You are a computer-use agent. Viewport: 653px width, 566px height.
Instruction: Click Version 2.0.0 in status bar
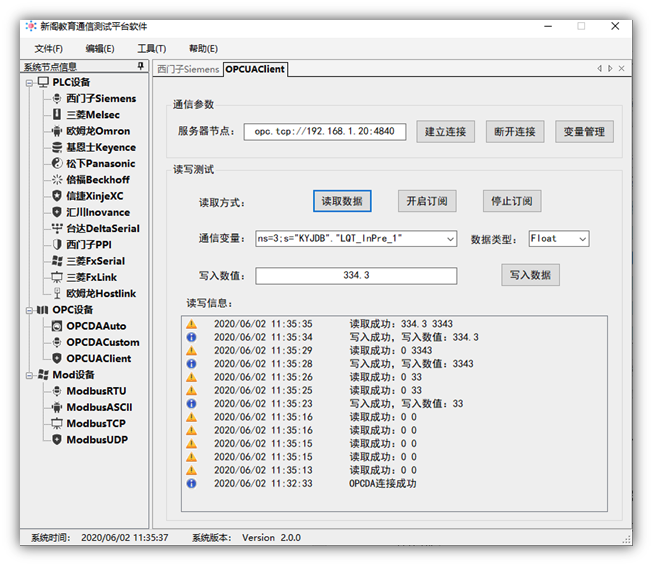pos(272,538)
